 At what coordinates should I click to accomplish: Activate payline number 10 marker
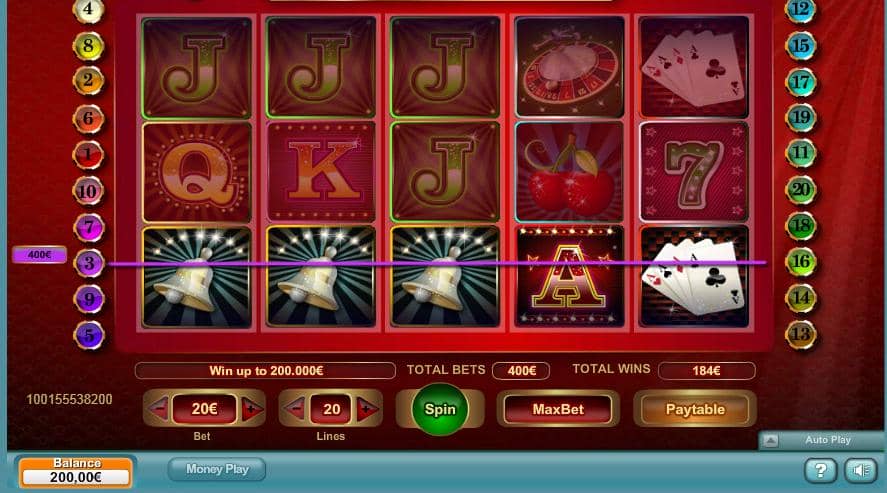(88, 191)
